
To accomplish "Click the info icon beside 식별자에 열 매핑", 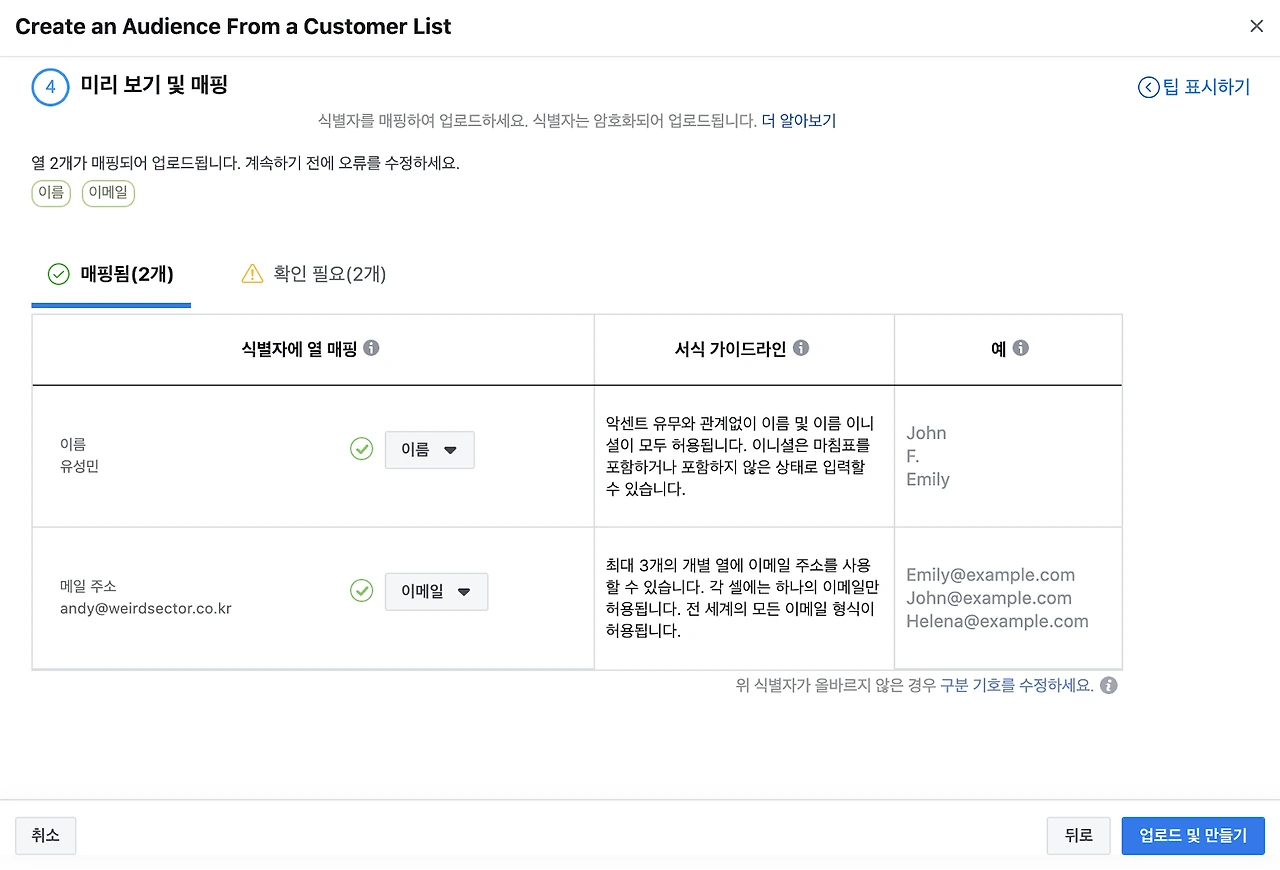I will pyautogui.click(x=371, y=348).
